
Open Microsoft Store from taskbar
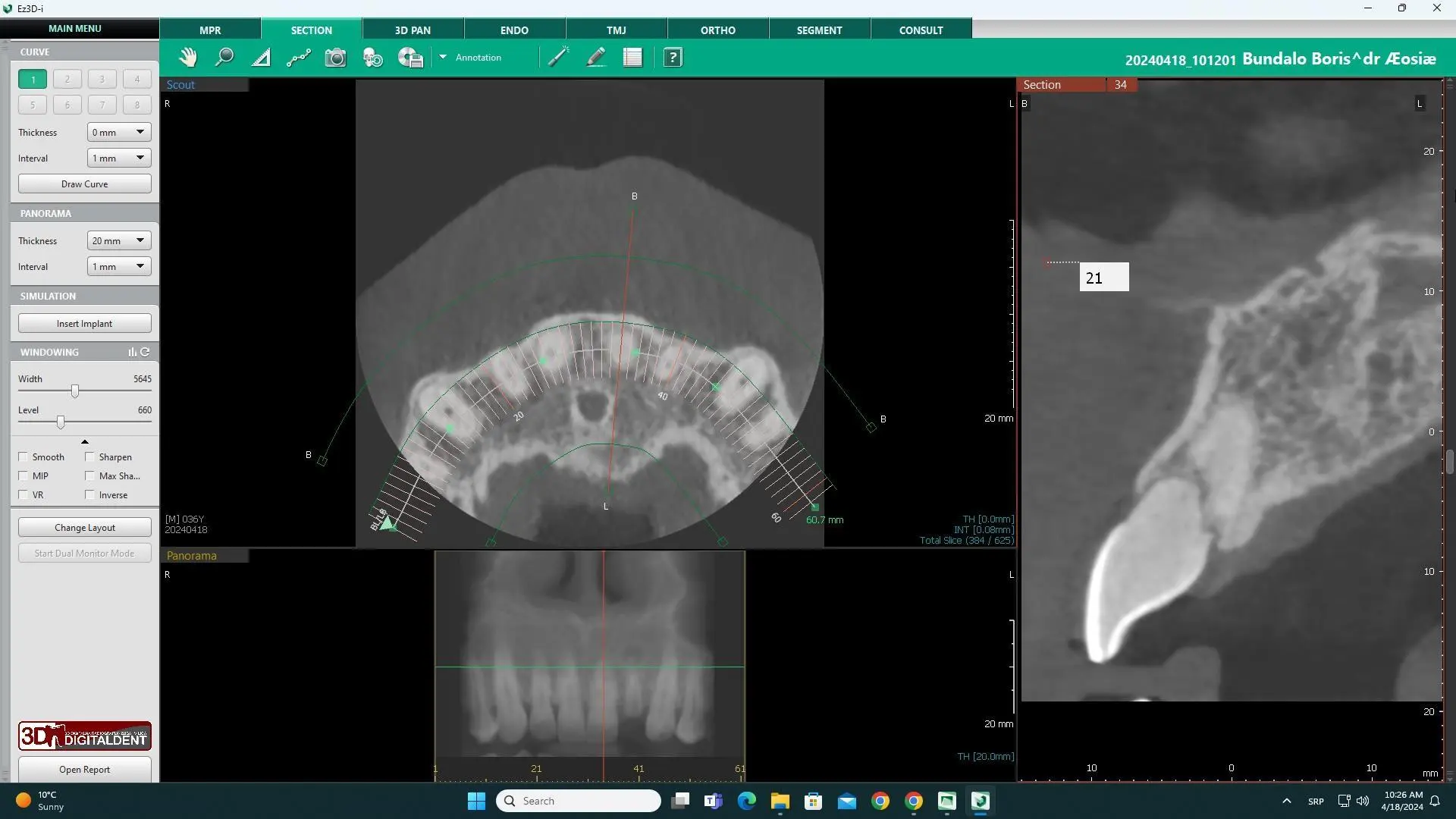click(x=814, y=801)
